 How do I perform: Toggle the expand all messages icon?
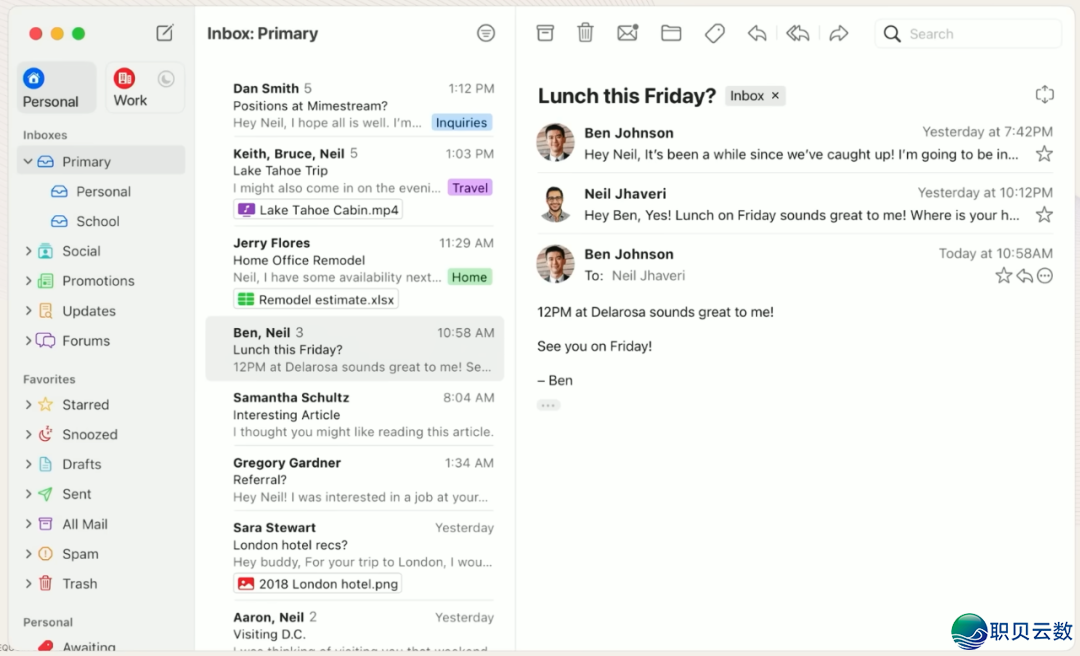pos(1045,95)
